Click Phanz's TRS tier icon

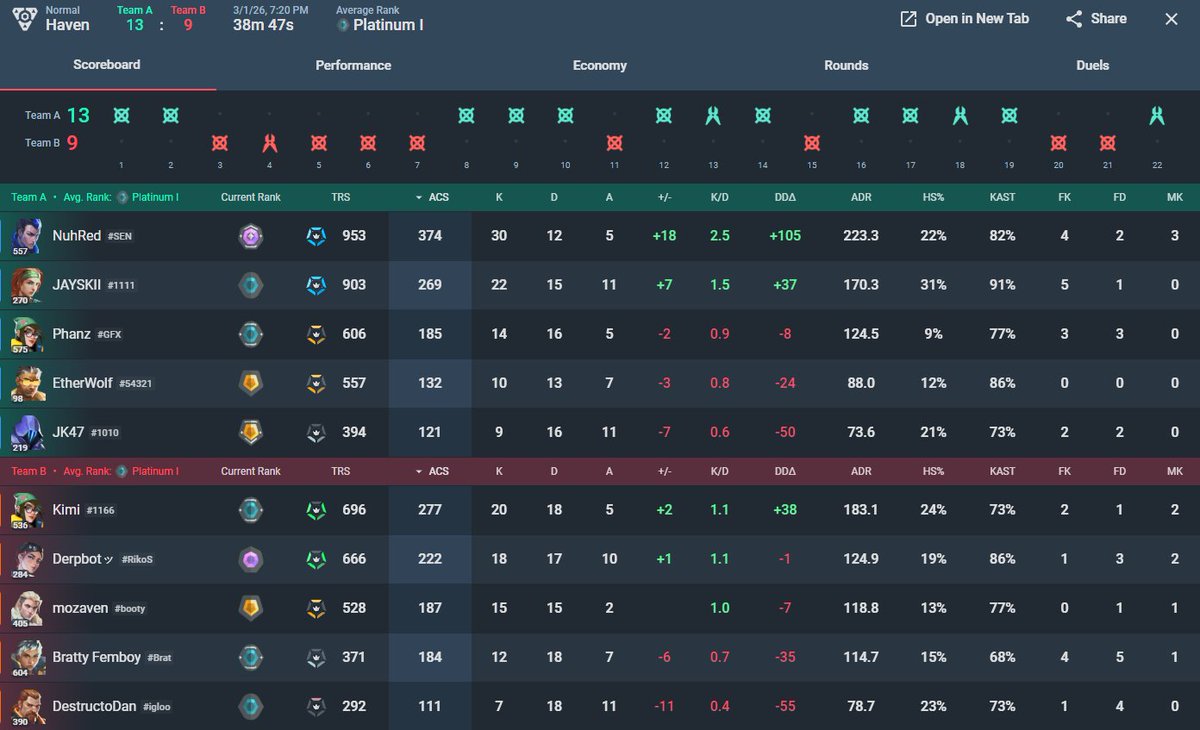pos(316,334)
